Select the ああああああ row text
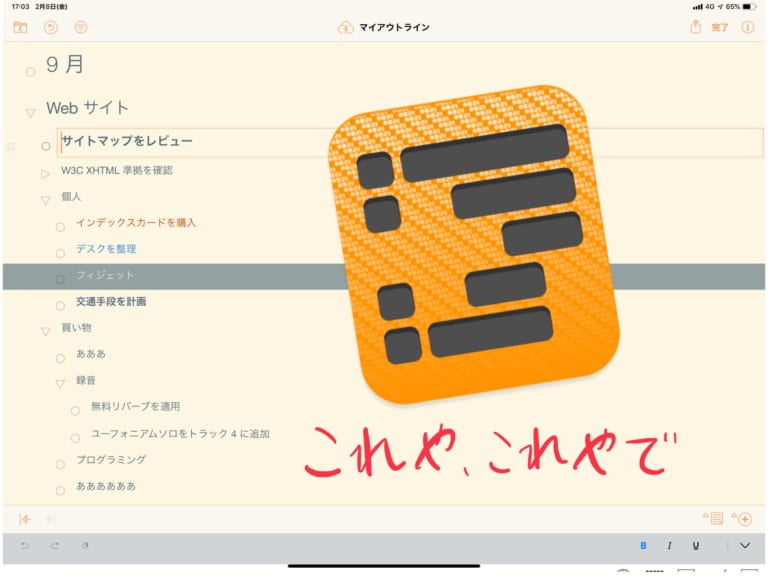 click(x=106, y=486)
